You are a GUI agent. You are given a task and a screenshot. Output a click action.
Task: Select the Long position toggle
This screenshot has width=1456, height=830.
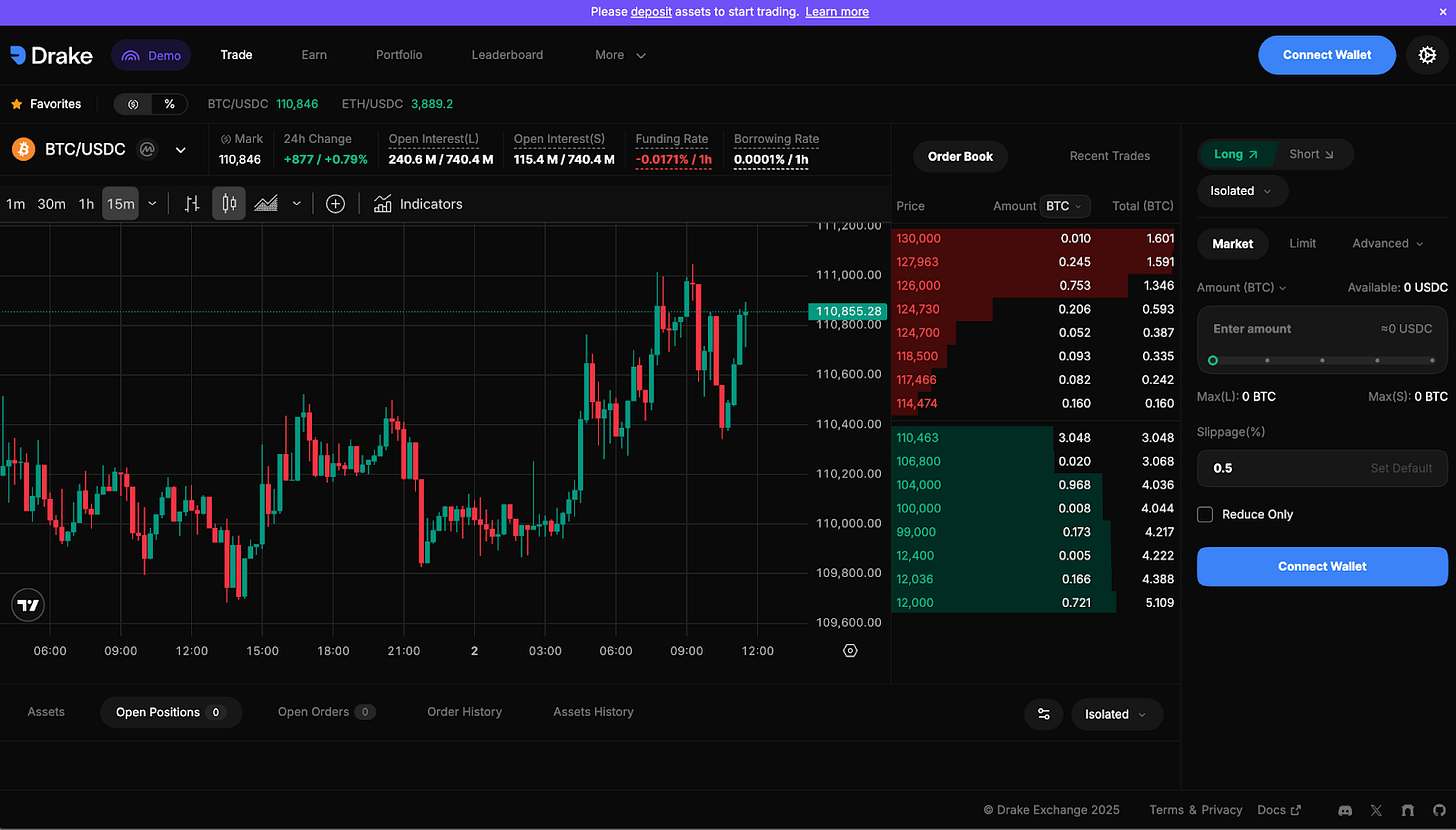tap(1237, 154)
